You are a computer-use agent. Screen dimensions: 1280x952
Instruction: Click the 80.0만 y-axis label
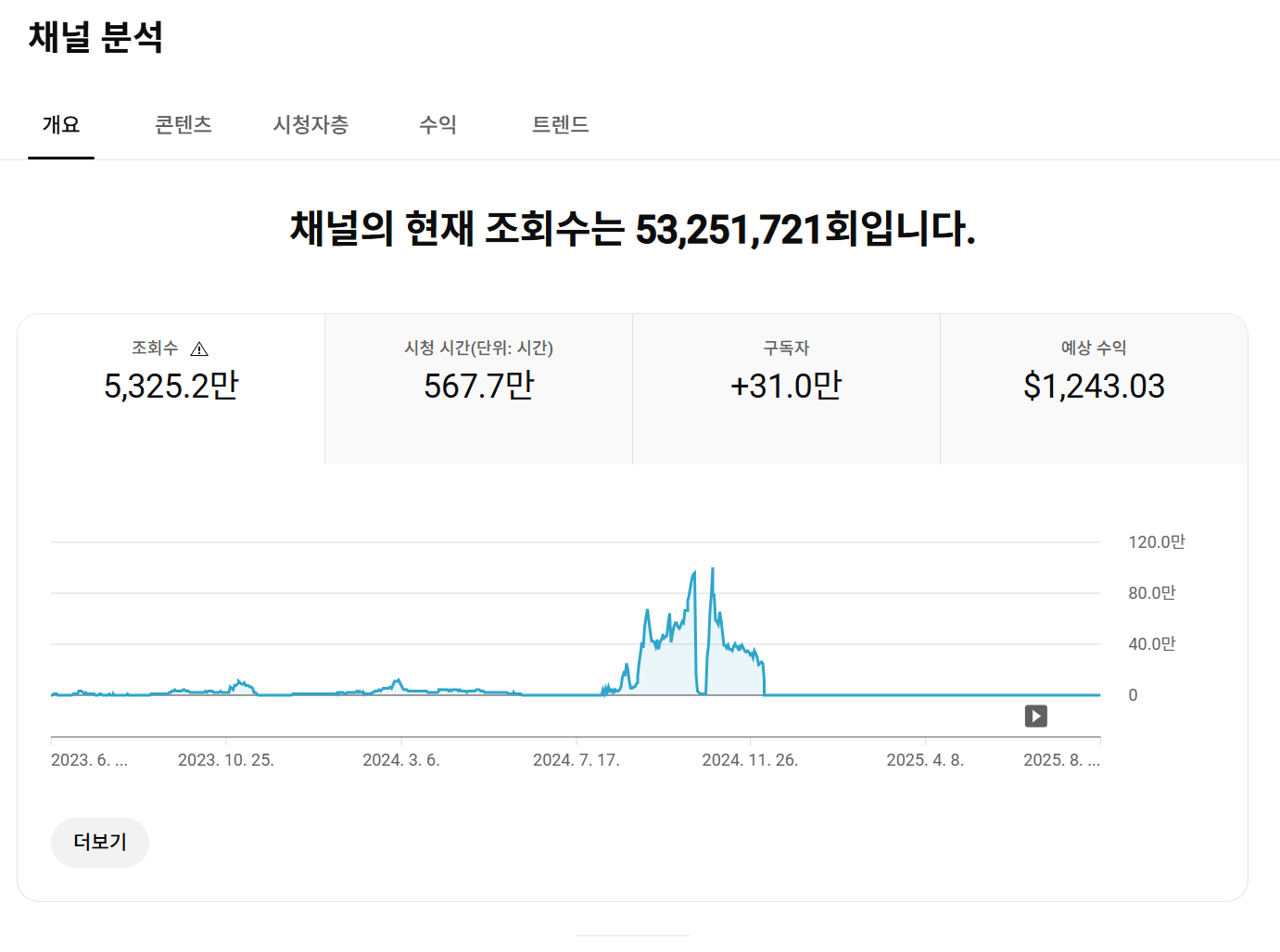(x=1152, y=593)
